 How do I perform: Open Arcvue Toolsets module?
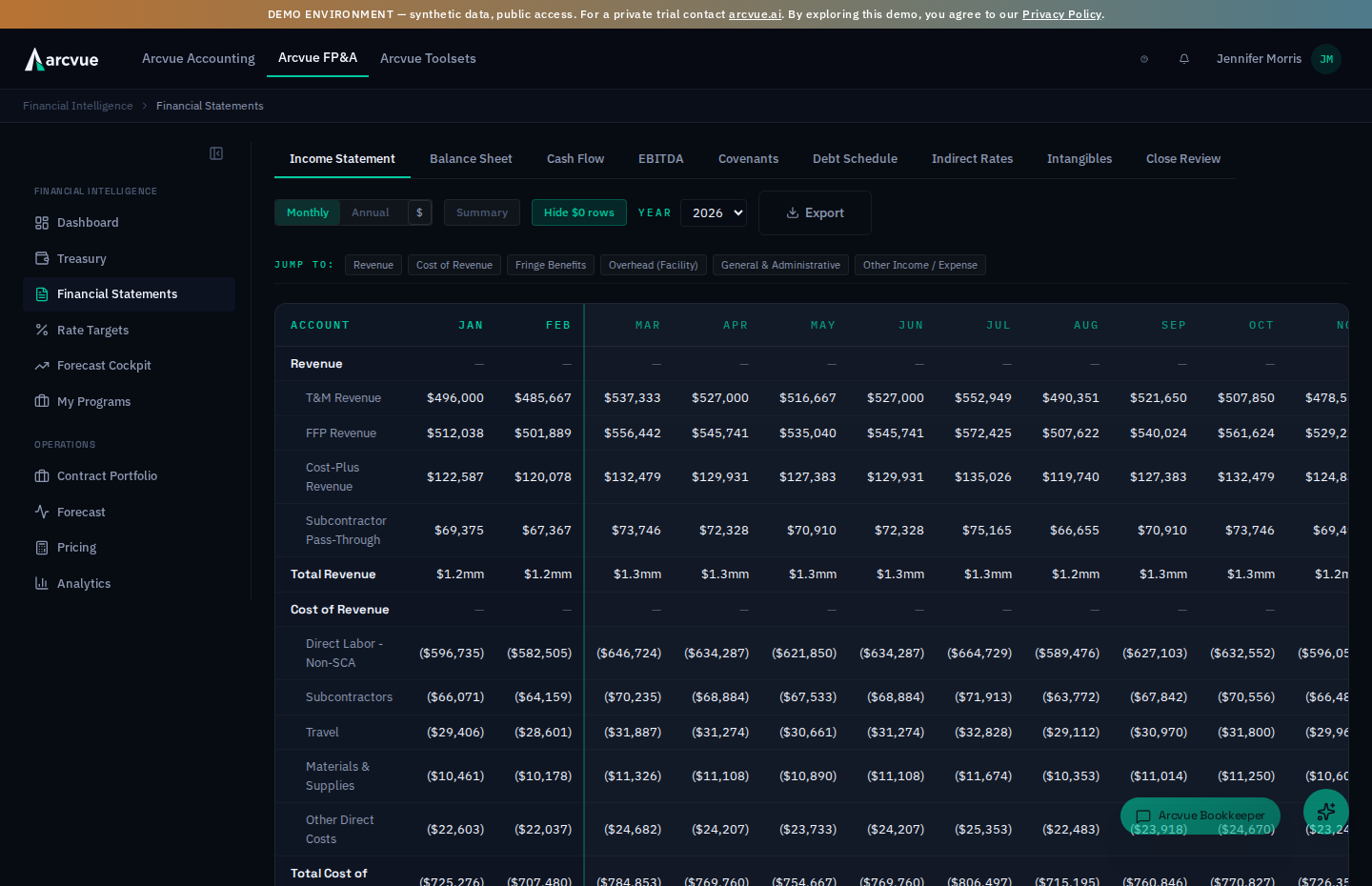point(428,59)
